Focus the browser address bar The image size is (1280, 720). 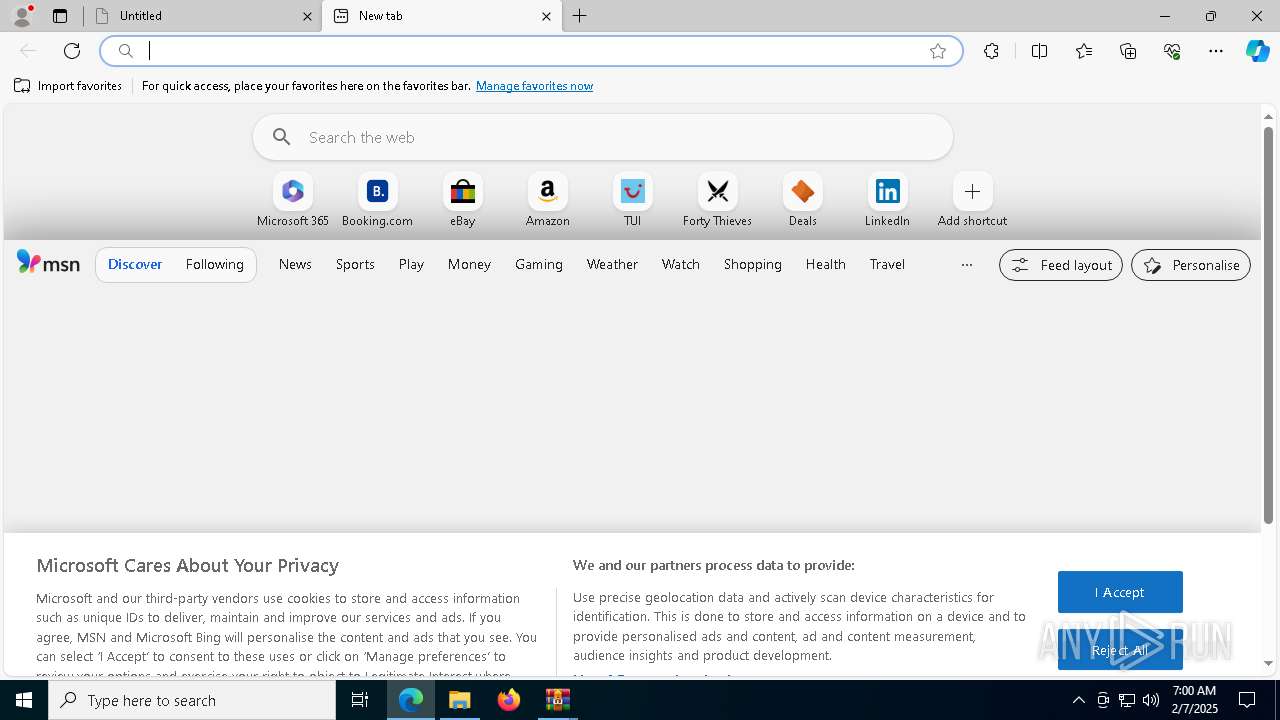point(530,51)
